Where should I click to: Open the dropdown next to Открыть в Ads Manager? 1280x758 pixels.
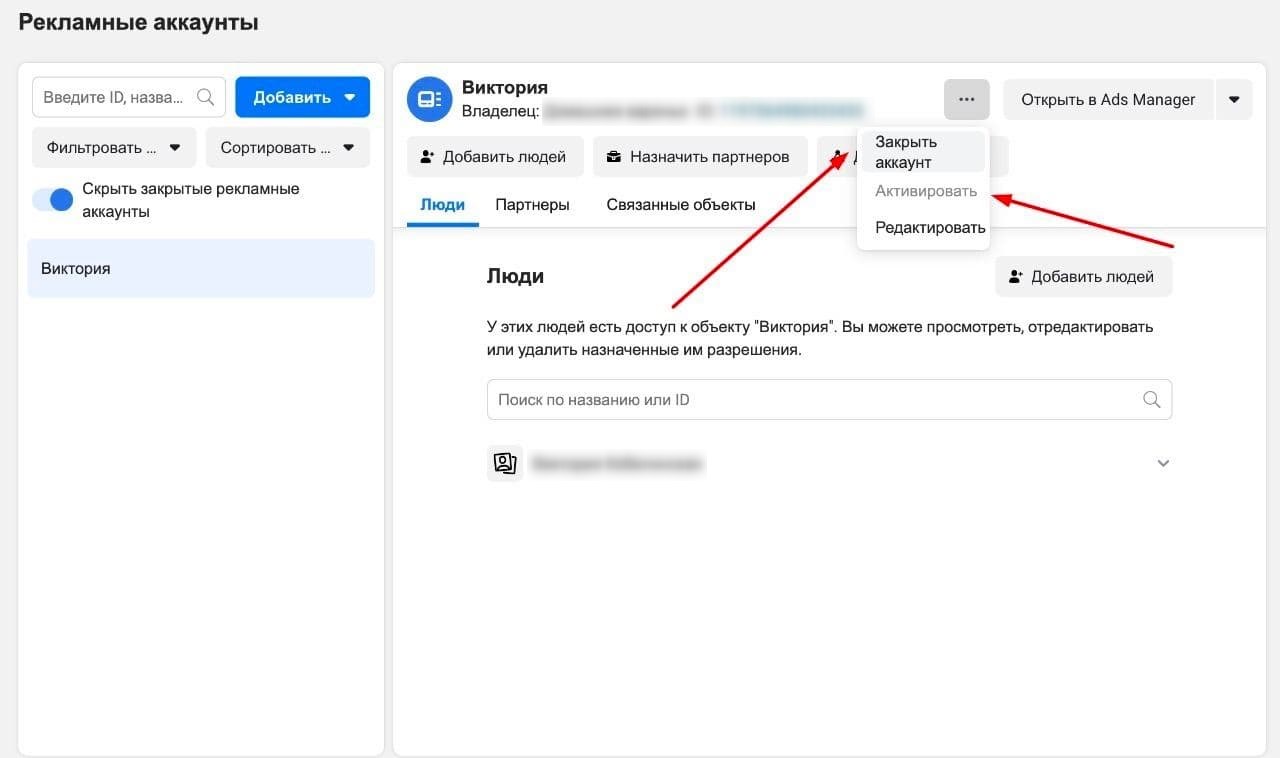coord(1234,99)
